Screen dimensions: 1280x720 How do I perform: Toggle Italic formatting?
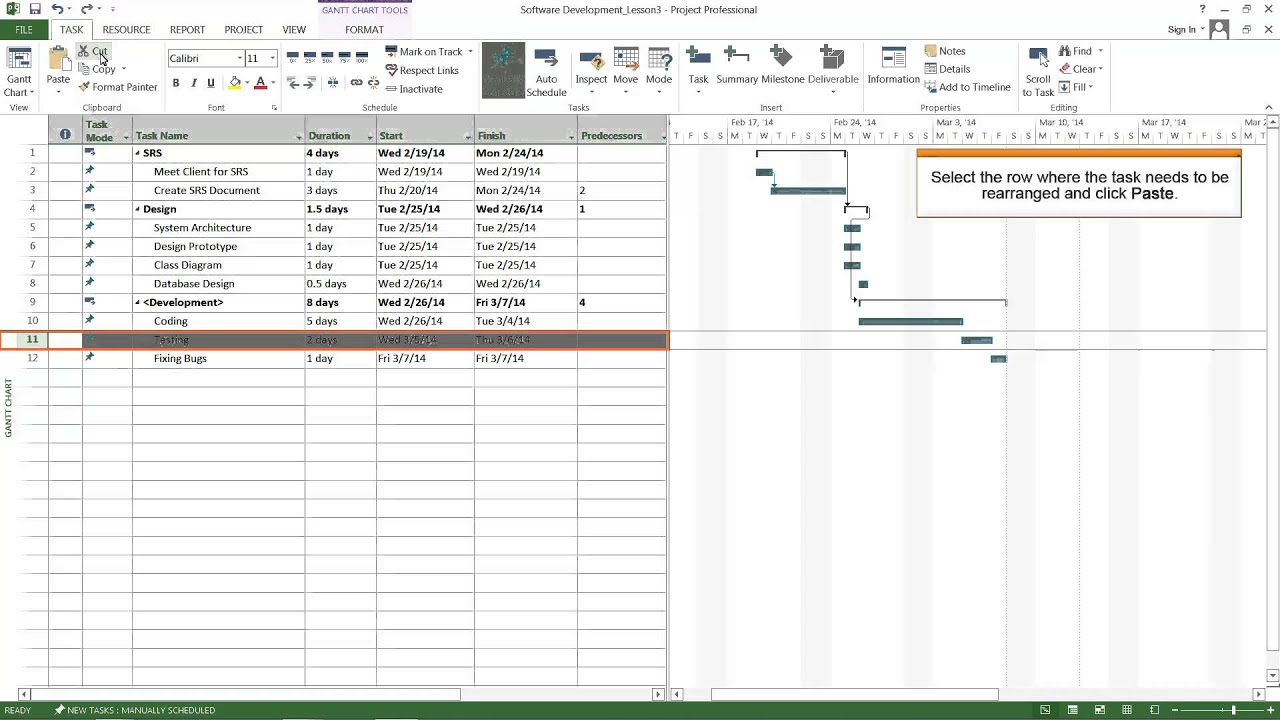click(194, 83)
